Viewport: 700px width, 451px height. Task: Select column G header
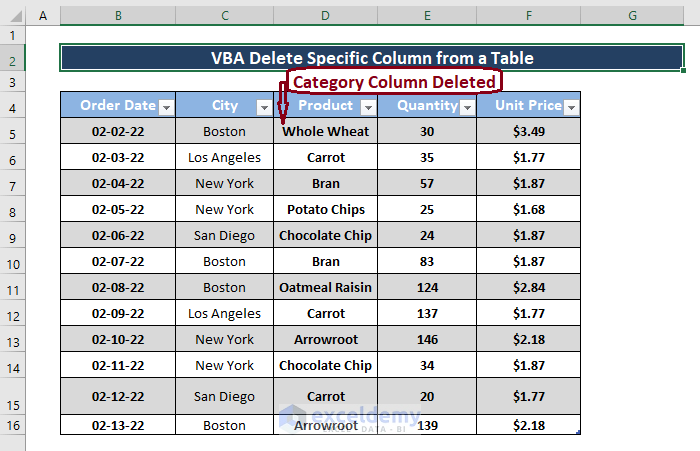(x=633, y=16)
